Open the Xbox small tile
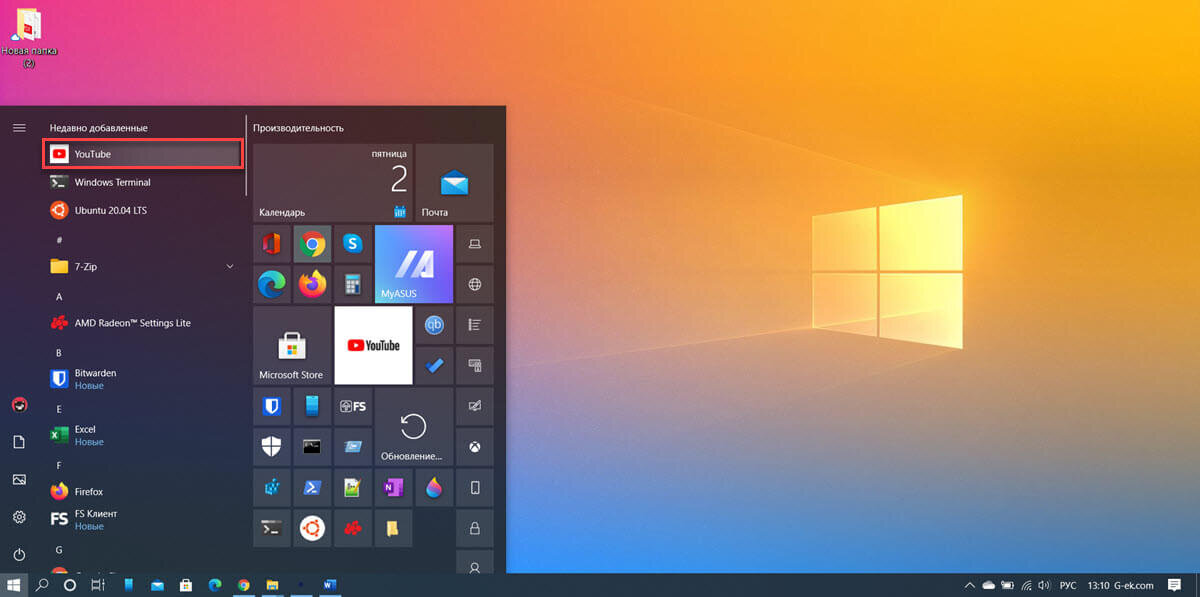The image size is (1200, 597). pos(475,447)
